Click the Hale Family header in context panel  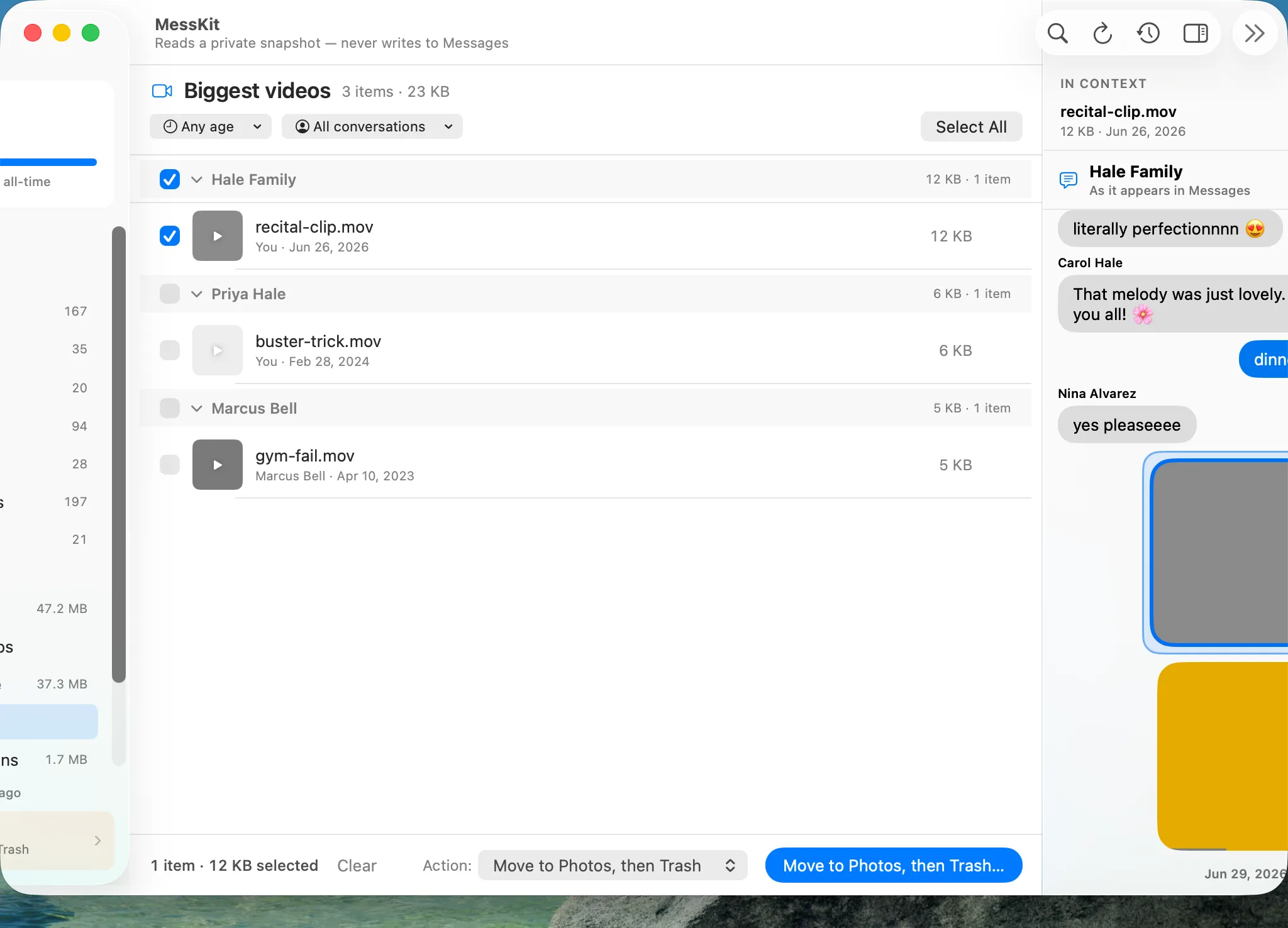click(1136, 171)
